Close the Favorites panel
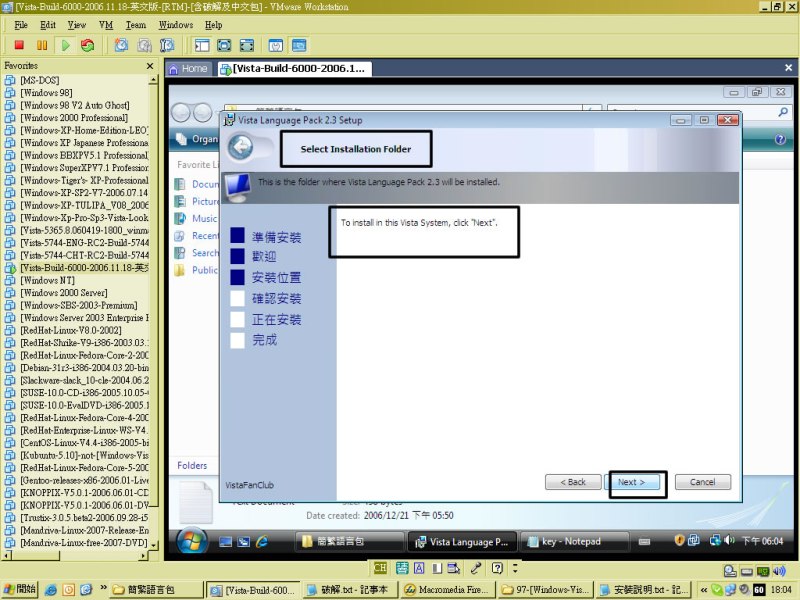Screen dimensions: 800x600 click(149, 66)
